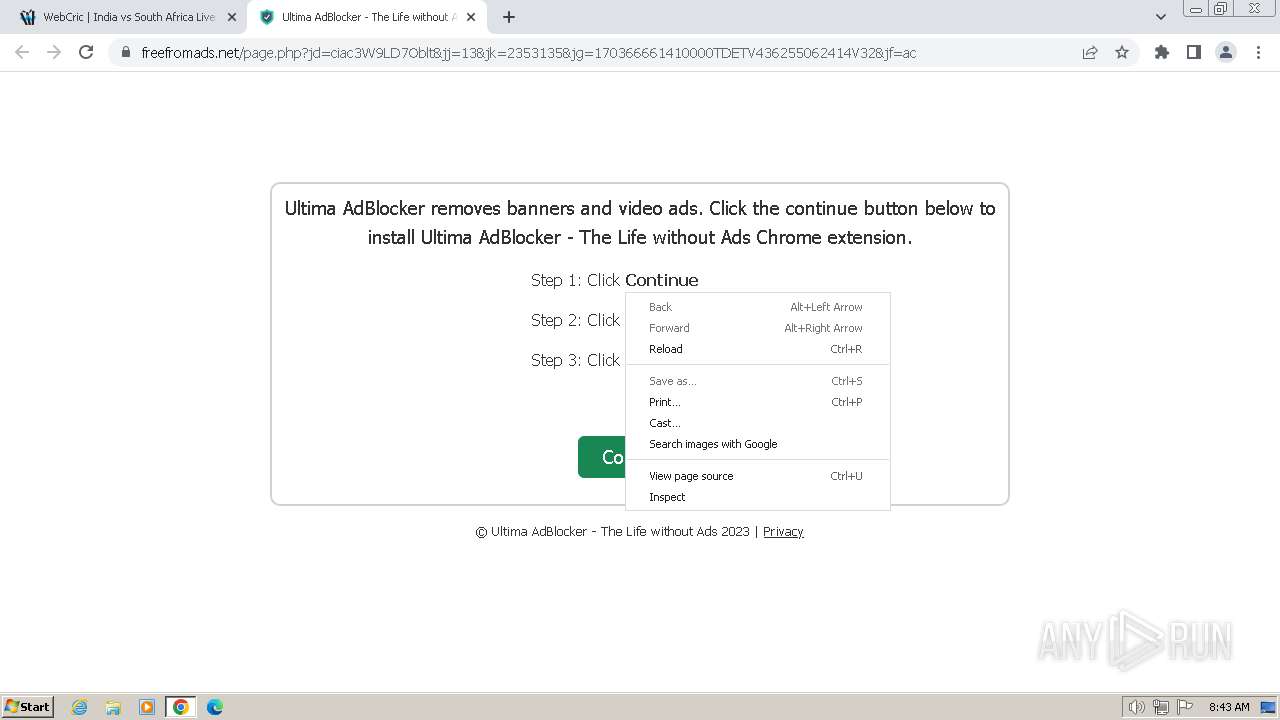Go forward using browser forward arrow
Screen dimensions: 1280x720
pos(54,52)
